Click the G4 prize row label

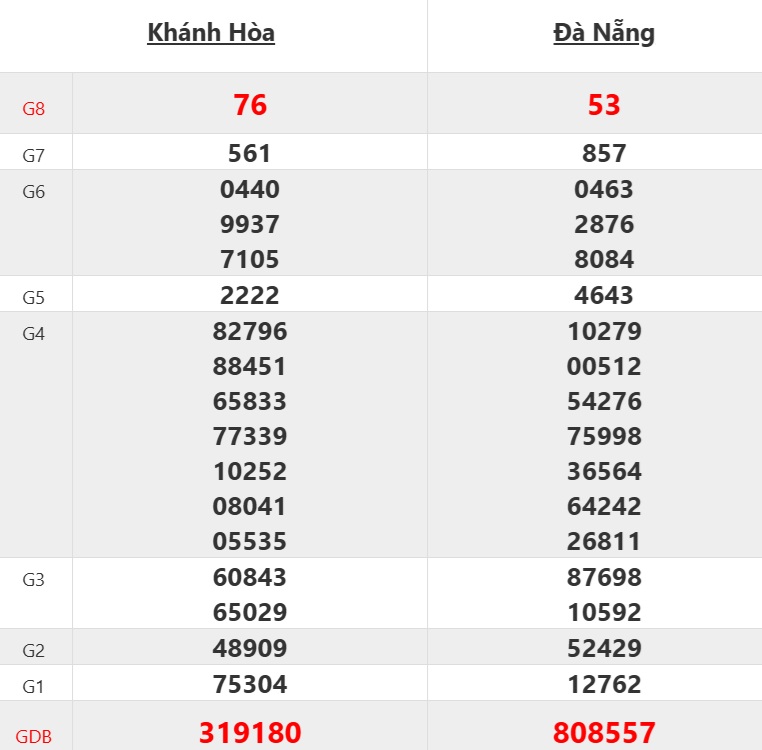pyautogui.click(x=34, y=334)
